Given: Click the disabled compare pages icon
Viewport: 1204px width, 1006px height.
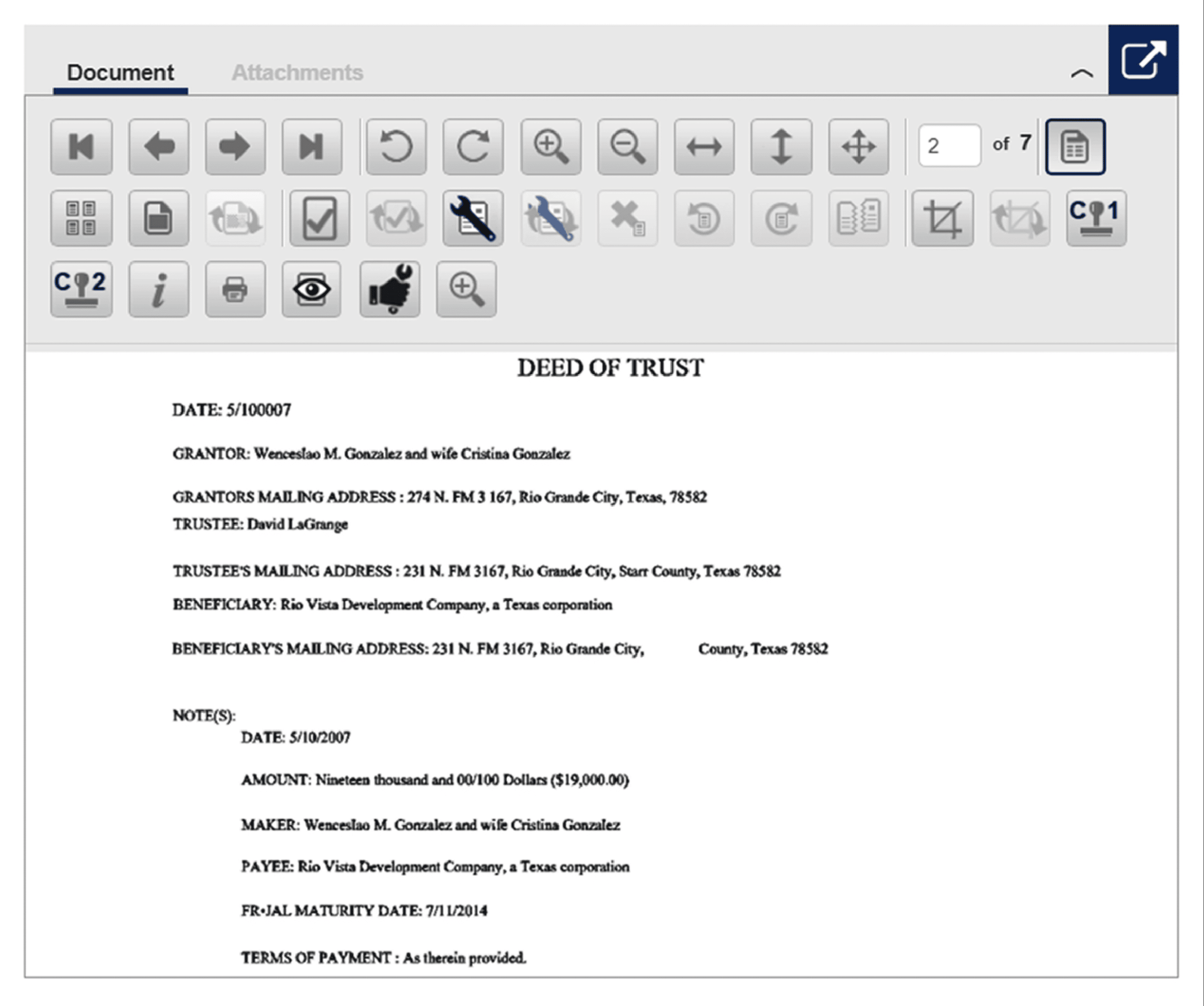Looking at the screenshot, I should pyautogui.click(x=858, y=218).
